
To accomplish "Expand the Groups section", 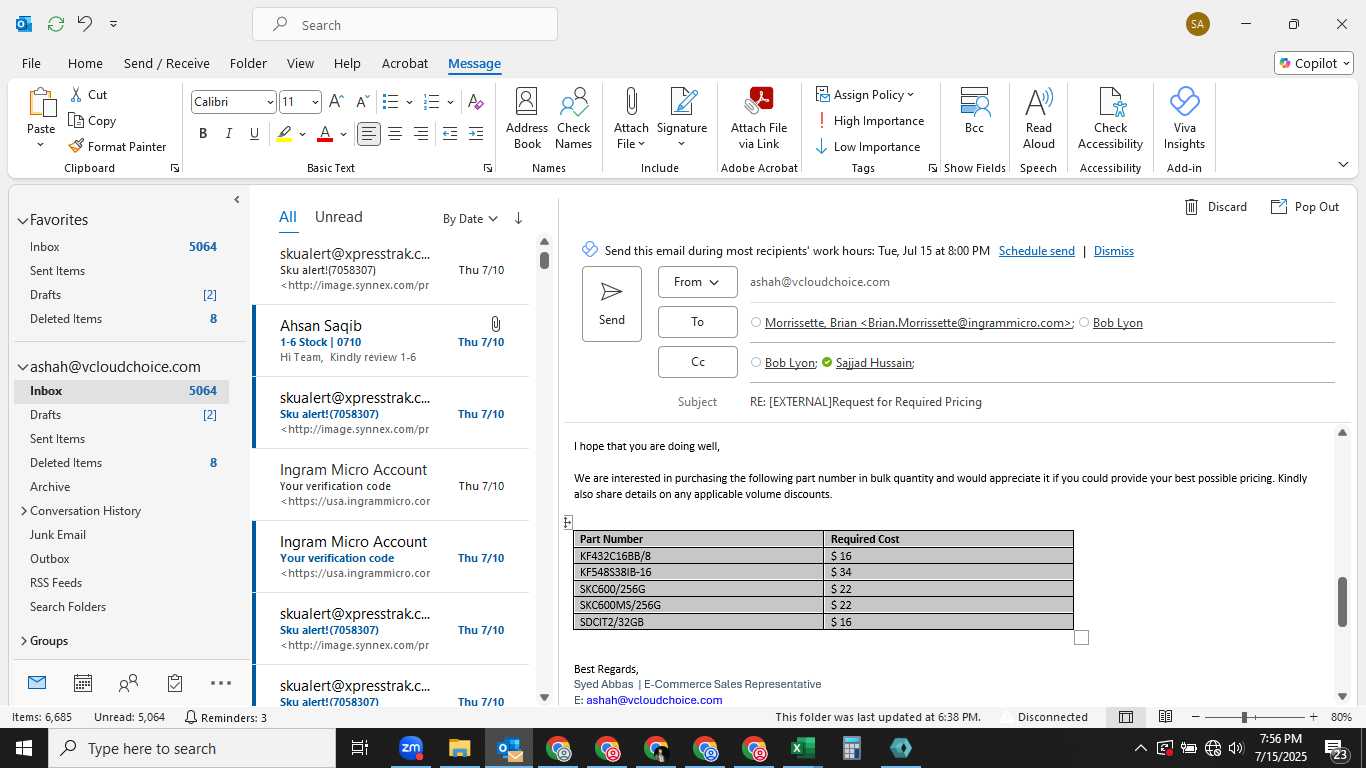I will tap(22, 641).
